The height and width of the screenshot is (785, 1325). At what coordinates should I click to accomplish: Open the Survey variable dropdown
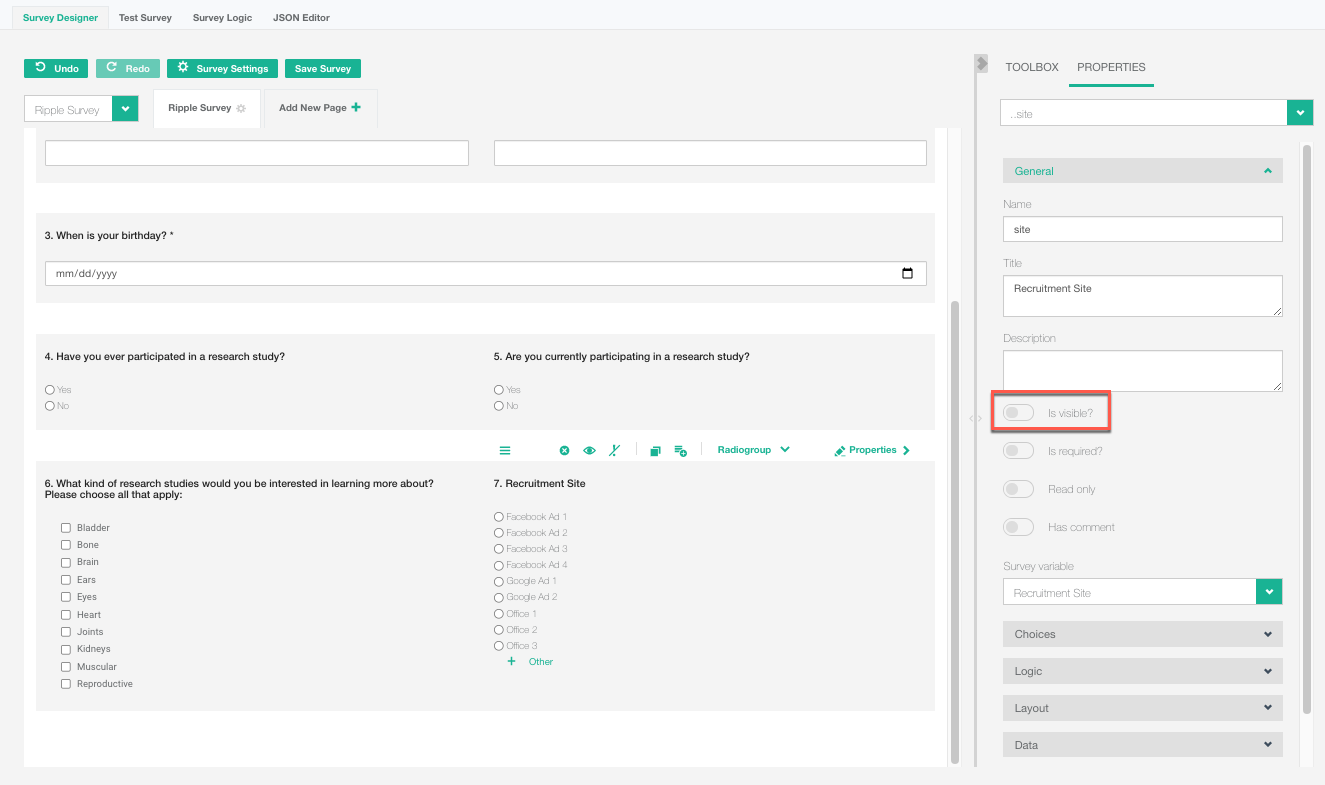click(1268, 592)
